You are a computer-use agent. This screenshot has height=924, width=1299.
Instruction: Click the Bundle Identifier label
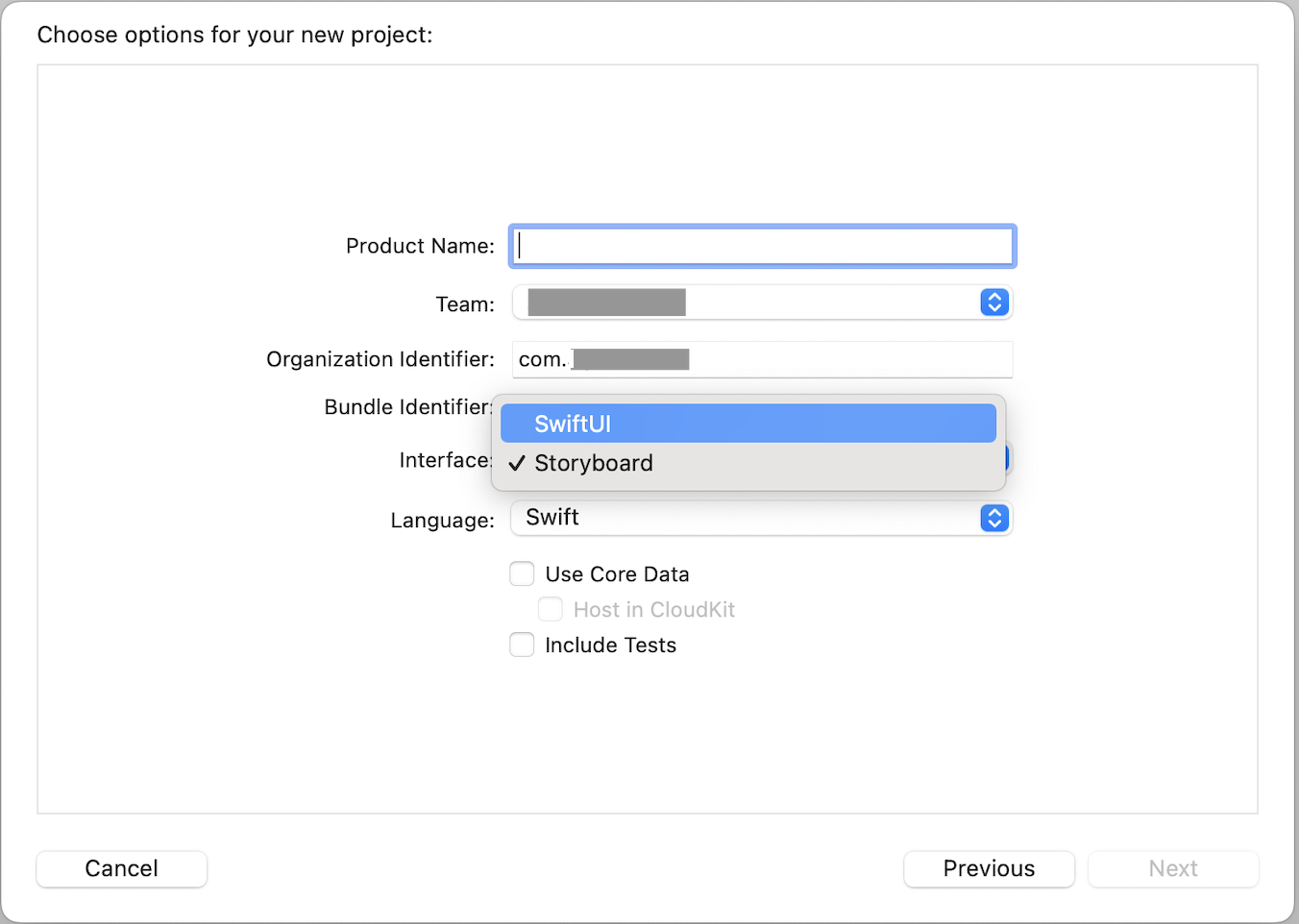407,407
